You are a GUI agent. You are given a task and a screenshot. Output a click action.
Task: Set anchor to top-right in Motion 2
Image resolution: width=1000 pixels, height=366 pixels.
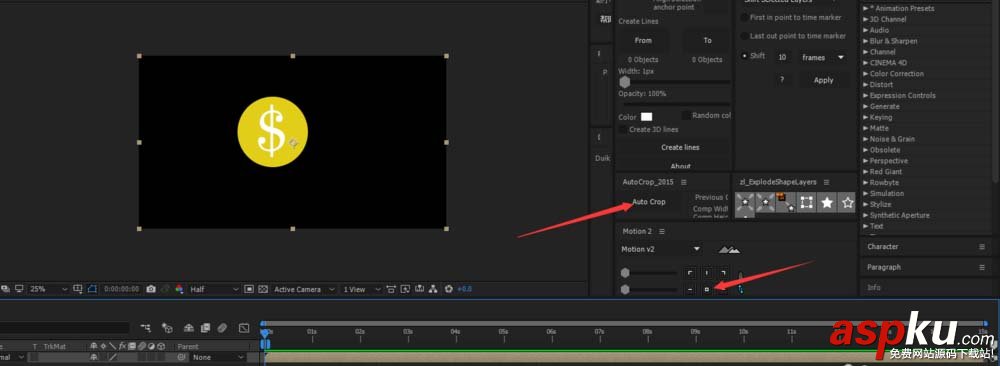pos(723,273)
